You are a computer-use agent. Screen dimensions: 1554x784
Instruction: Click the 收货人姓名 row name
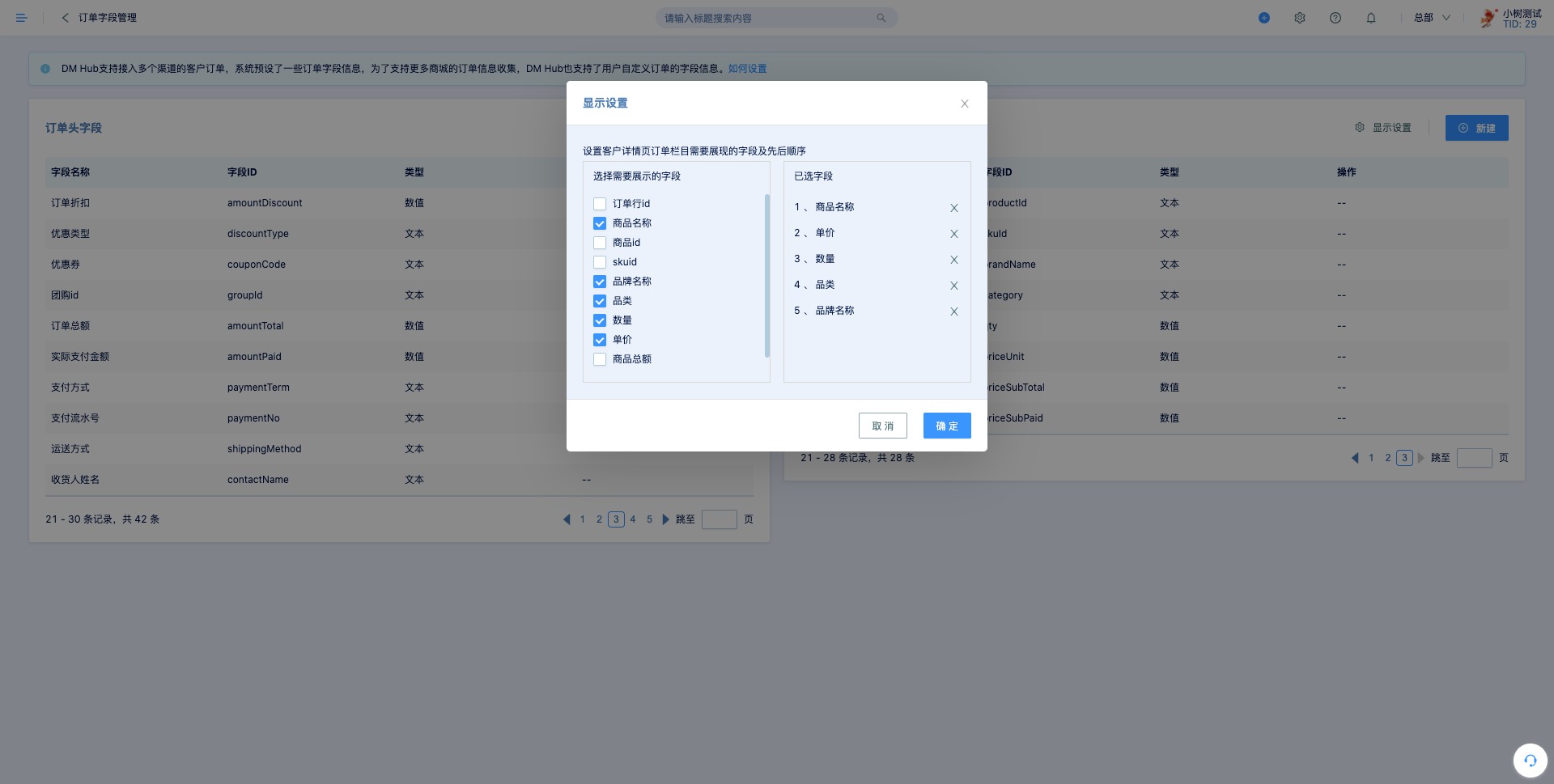click(x=75, y=480)
